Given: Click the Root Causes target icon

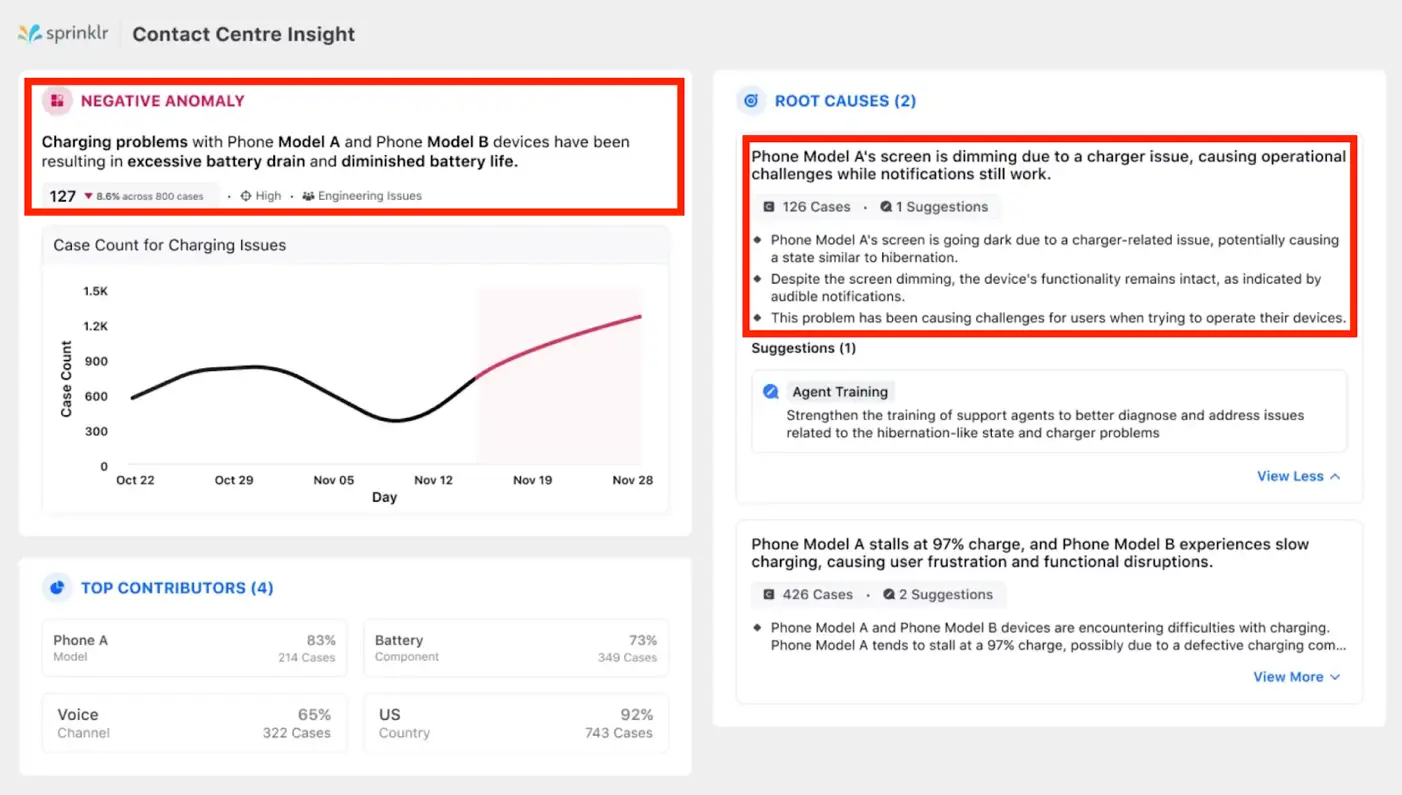Looking at the screenshot, I should click(751, 100).
